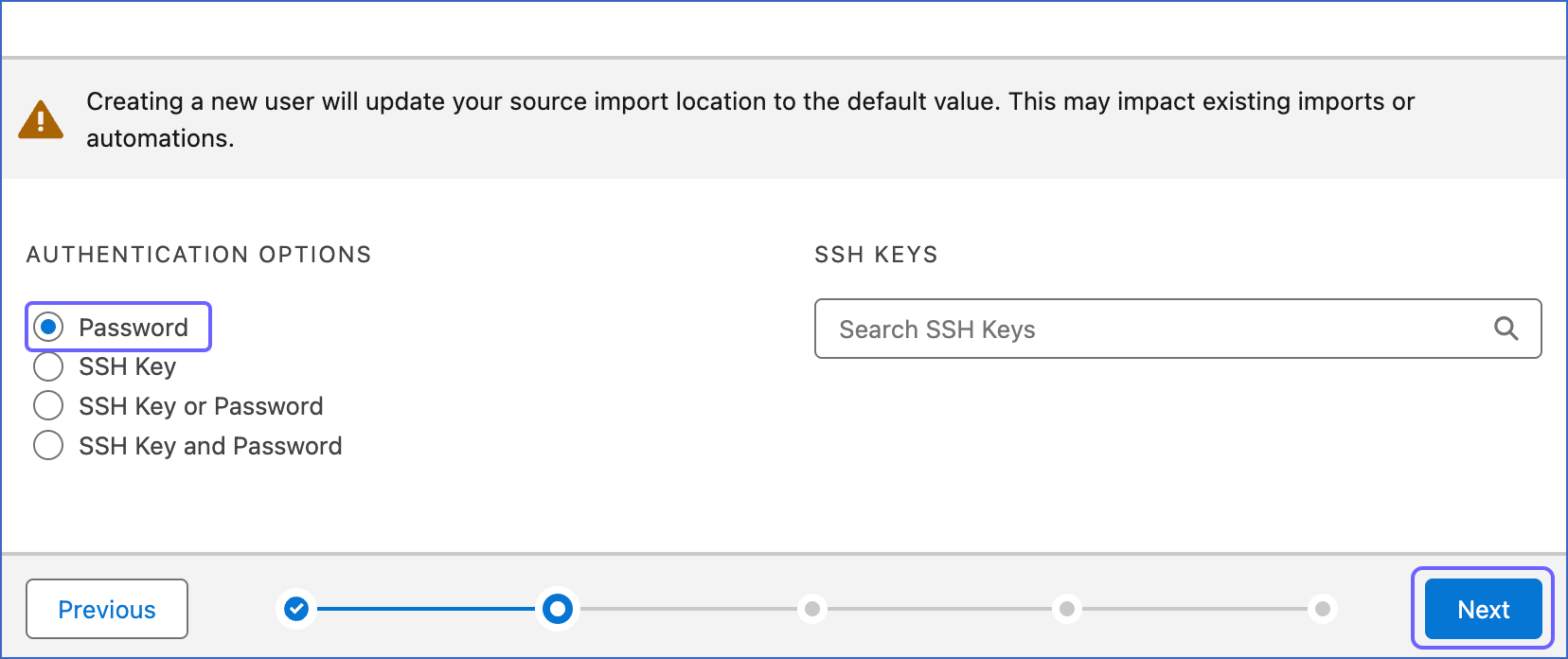Go back with Previous button
Image resolution: width=1568 pixels, height=659 pixels.
(107, 609)
